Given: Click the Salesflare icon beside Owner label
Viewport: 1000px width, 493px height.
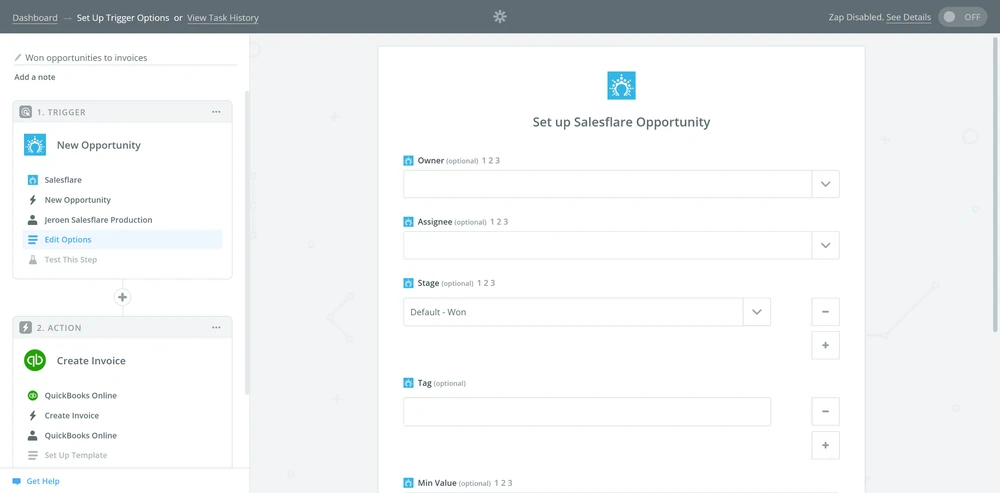Looking at the screenshot, I should click(409, 161).
